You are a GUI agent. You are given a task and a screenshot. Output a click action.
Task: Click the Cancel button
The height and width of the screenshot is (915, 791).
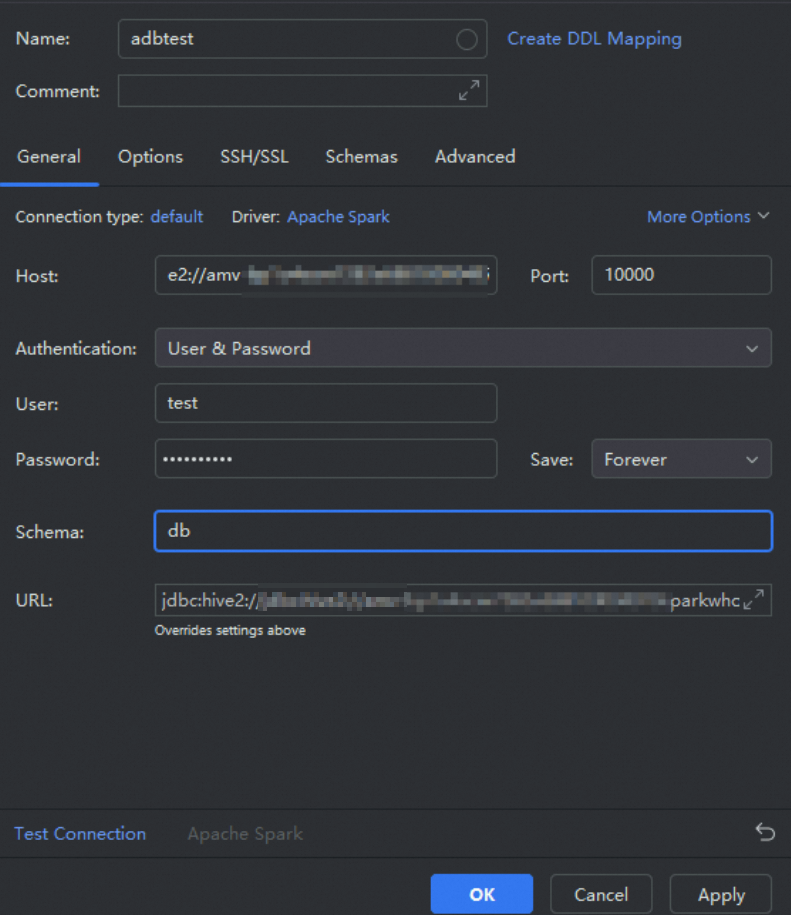(601, 894)
